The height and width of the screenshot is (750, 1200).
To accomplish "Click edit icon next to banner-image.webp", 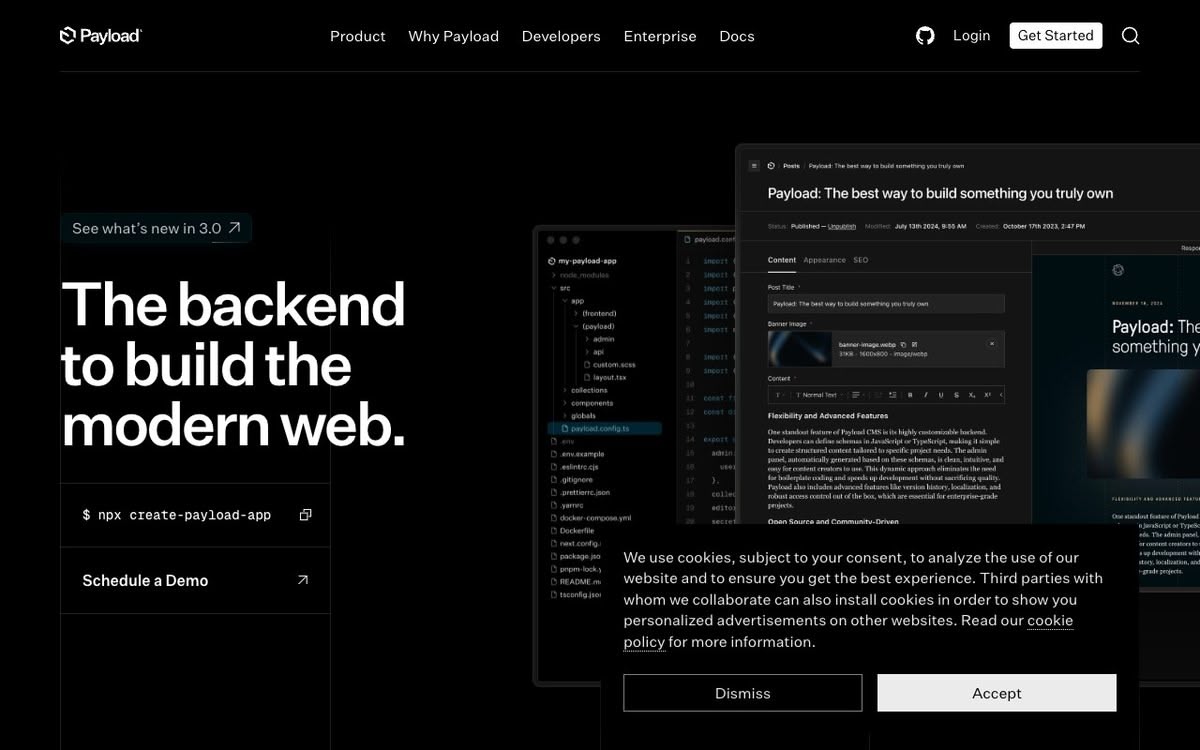I will [x=914, y=344].
